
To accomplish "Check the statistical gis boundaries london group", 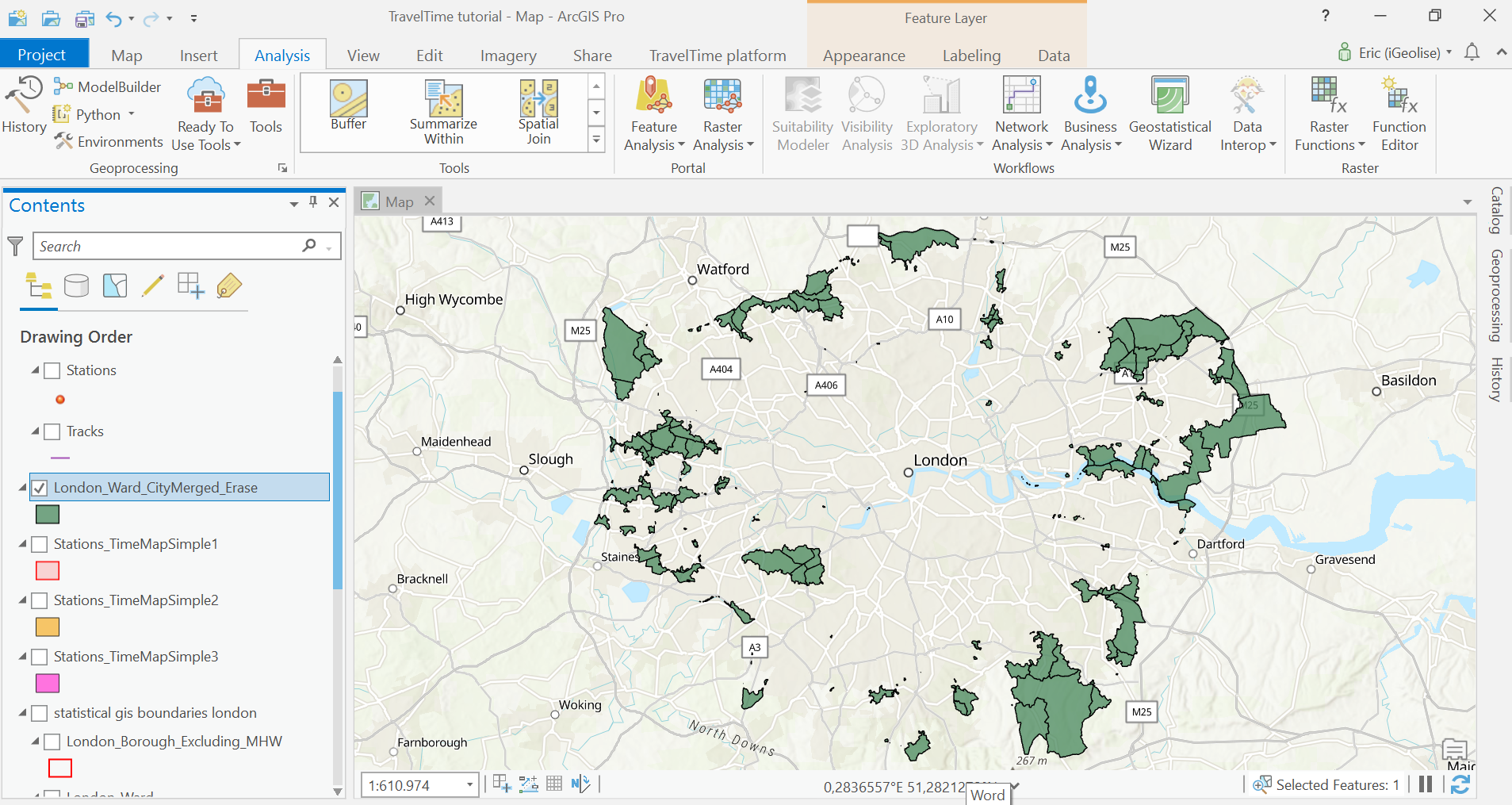I will (40, 713).
